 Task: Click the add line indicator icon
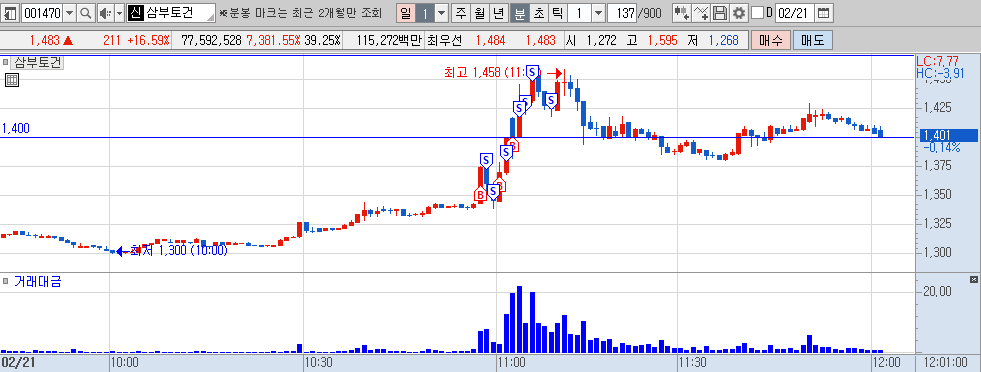(x=701, y=13)
